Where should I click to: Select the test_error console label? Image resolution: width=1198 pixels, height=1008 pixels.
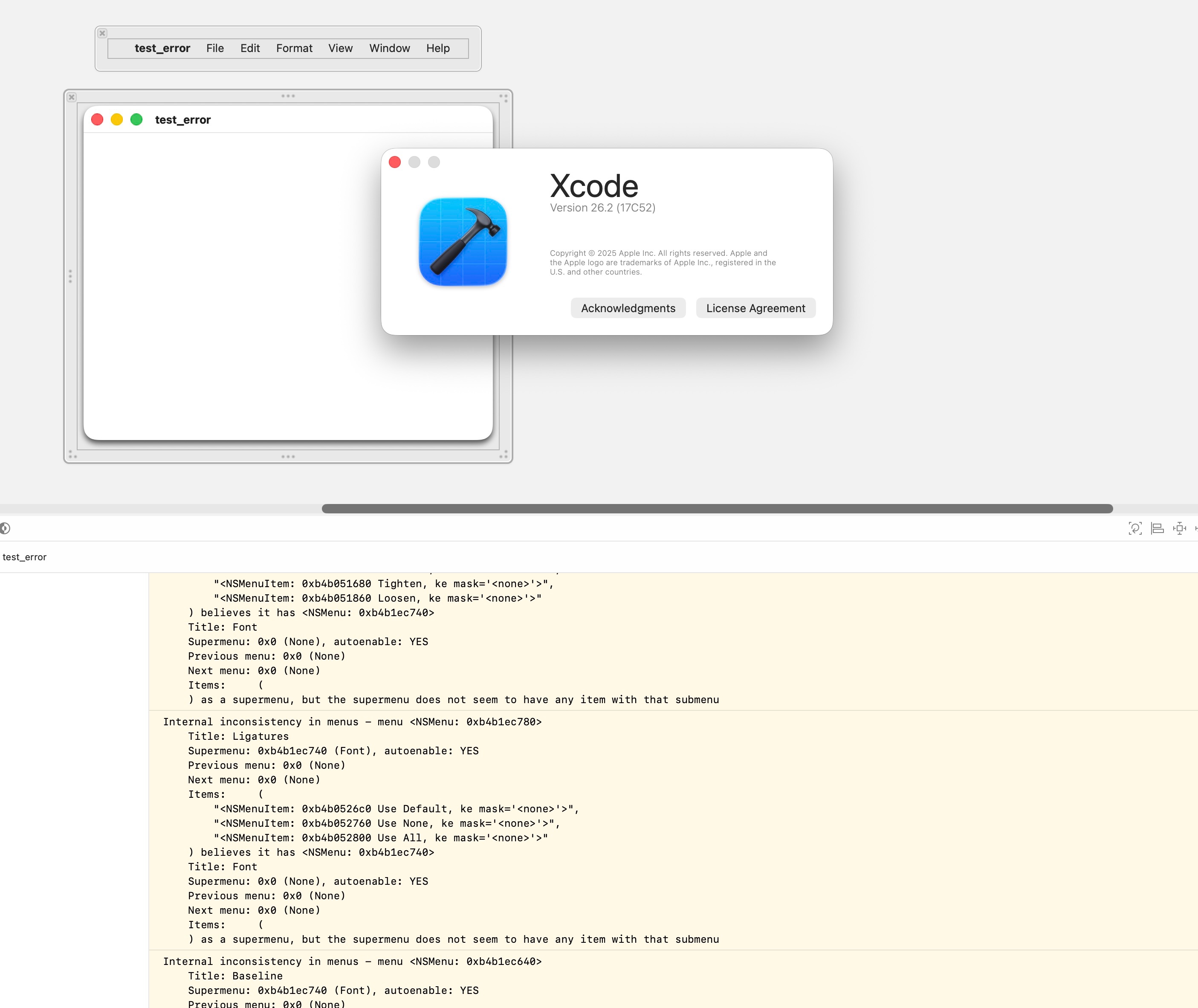click(x=25, y=557)
